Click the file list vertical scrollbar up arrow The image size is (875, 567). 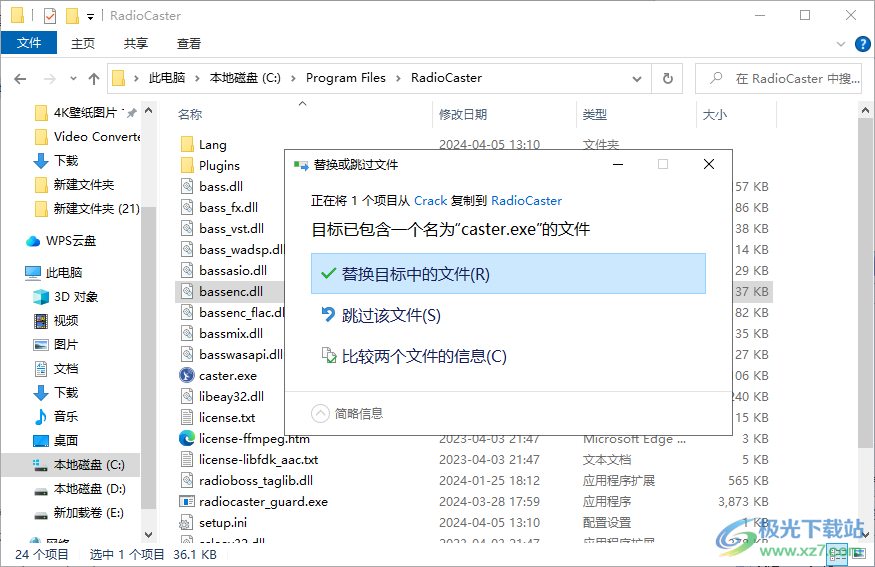click(866, 111)
